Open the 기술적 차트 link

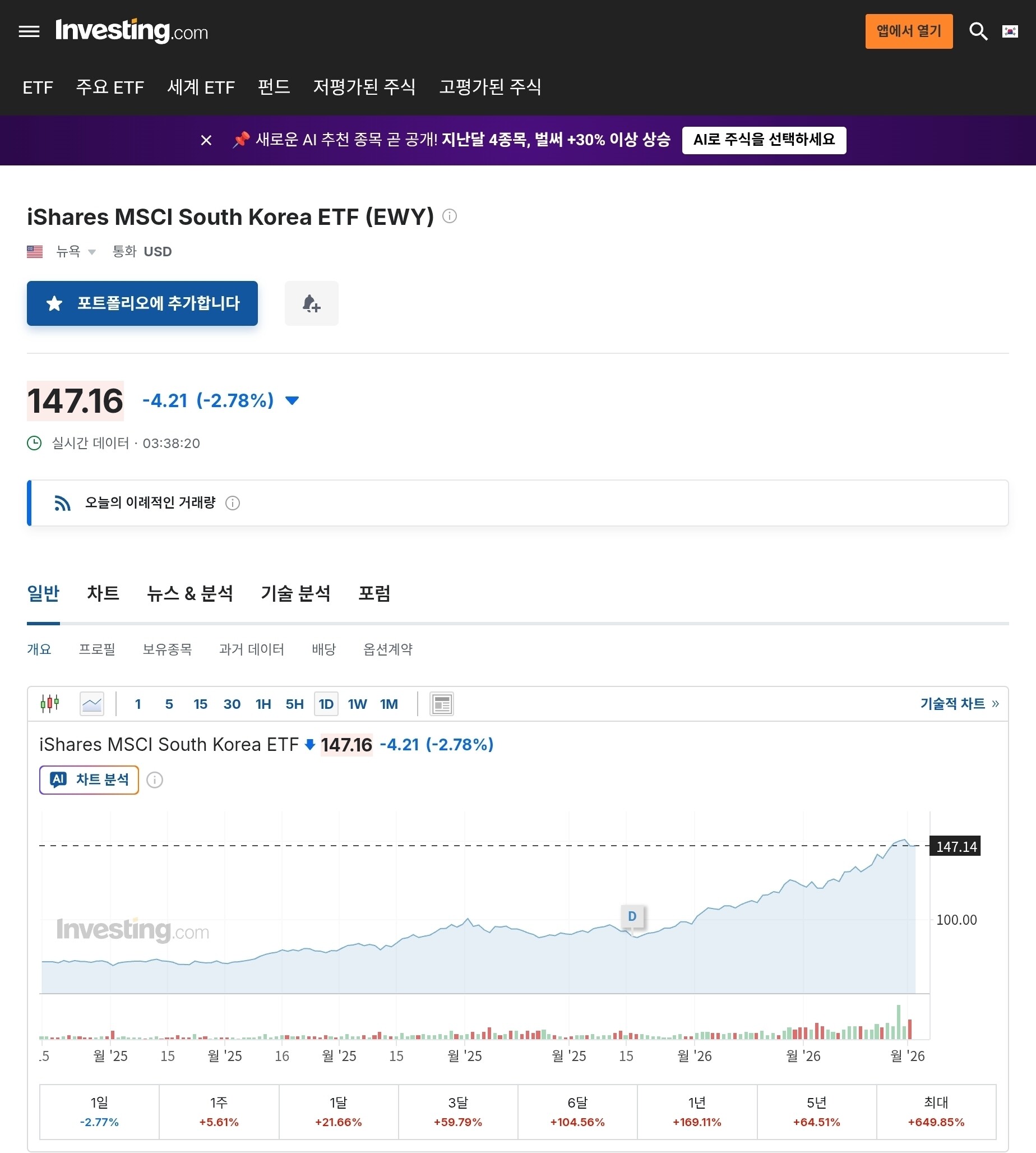[959, 704]
